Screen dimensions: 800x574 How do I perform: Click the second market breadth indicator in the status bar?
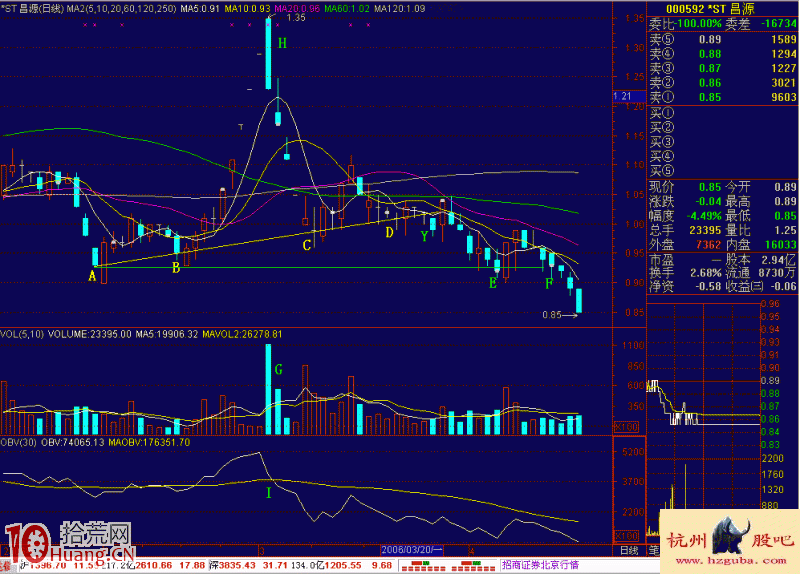point(473,565)
